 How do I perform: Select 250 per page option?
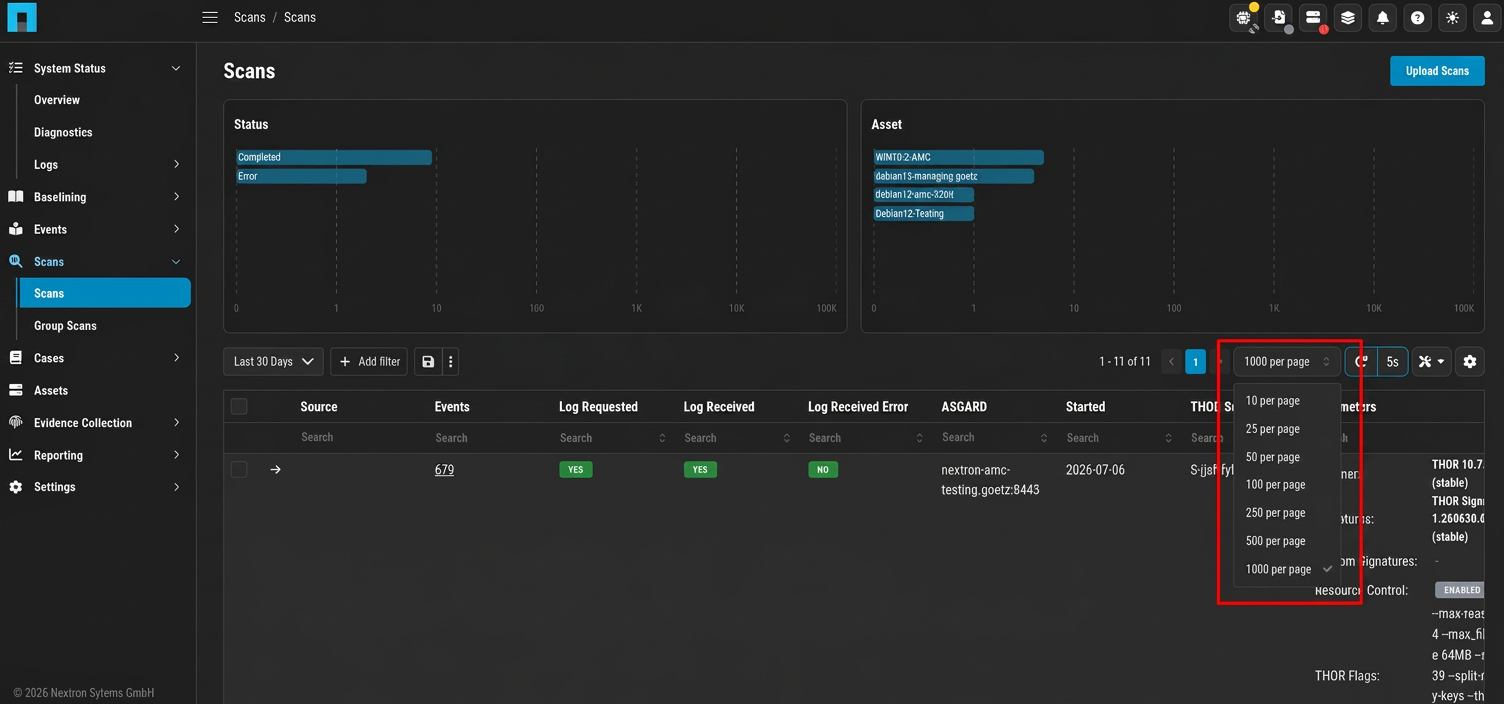point(1287,512)
